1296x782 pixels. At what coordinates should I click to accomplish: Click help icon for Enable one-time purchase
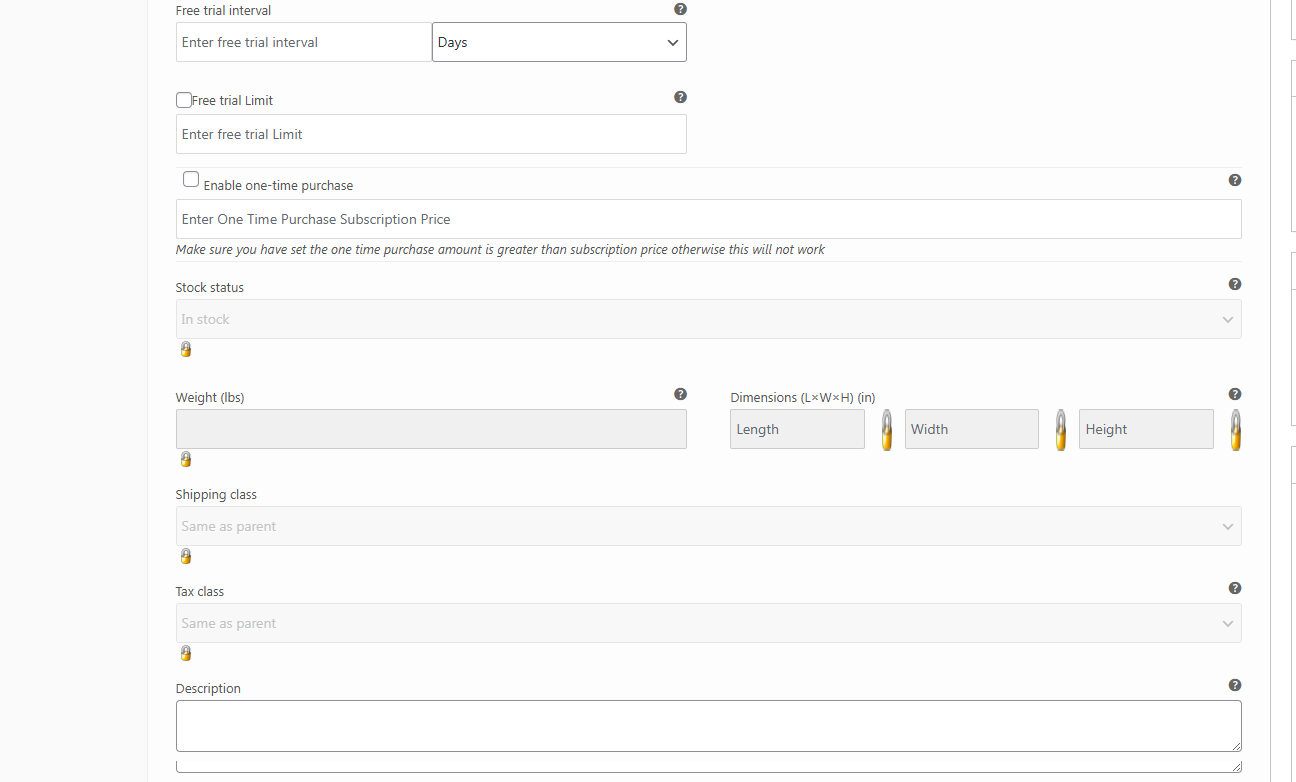point(1234,180)
